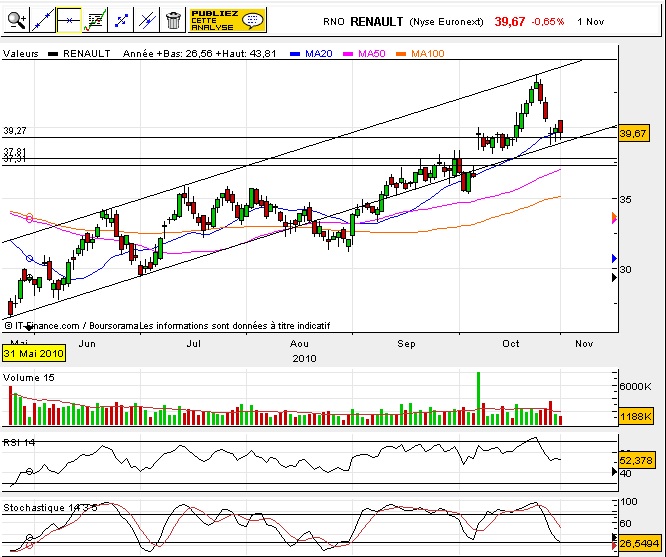Click the 52,378 RSI value tag

[636, 461]
